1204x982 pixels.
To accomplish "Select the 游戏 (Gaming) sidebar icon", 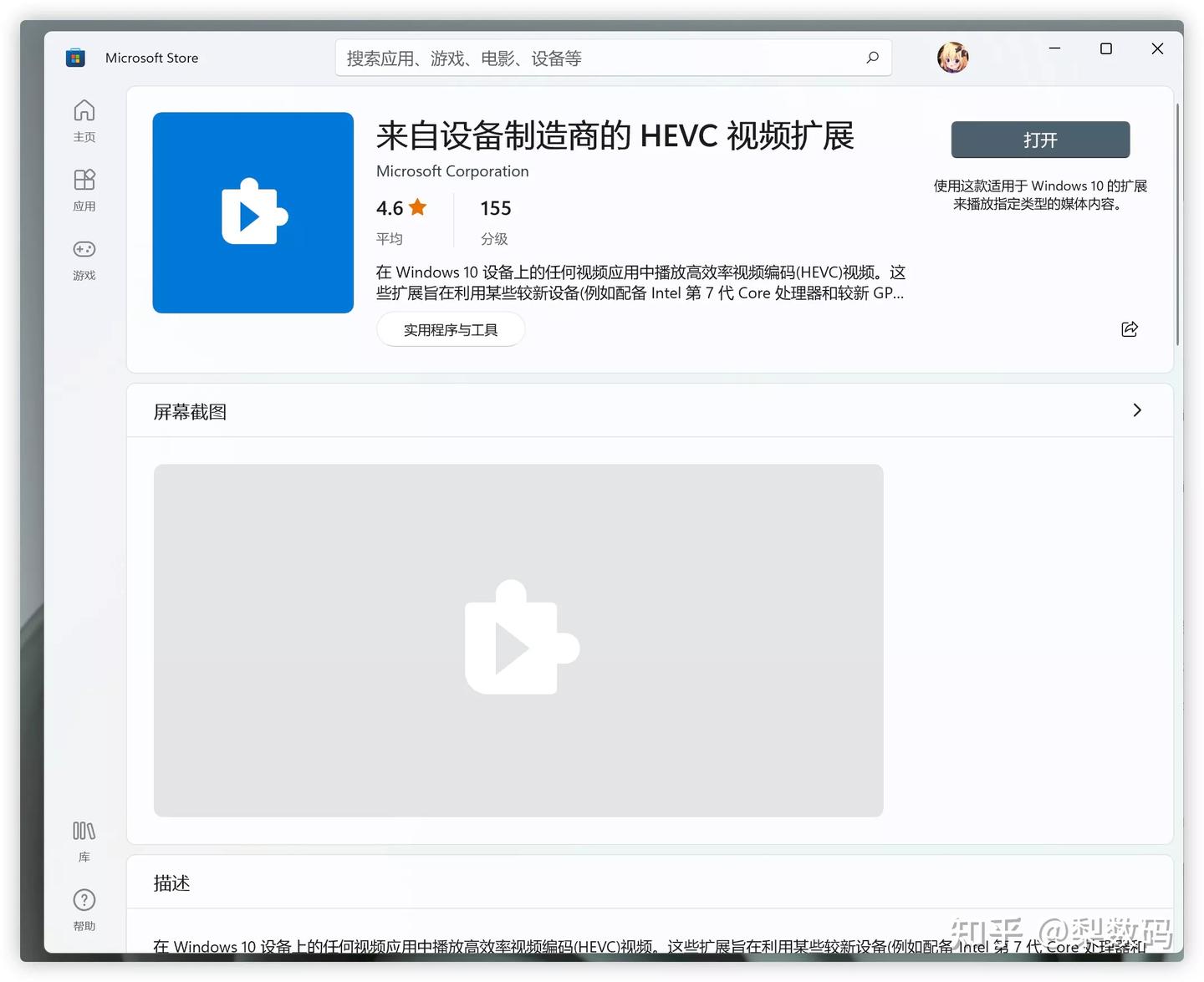I will (x=84, y=259).
